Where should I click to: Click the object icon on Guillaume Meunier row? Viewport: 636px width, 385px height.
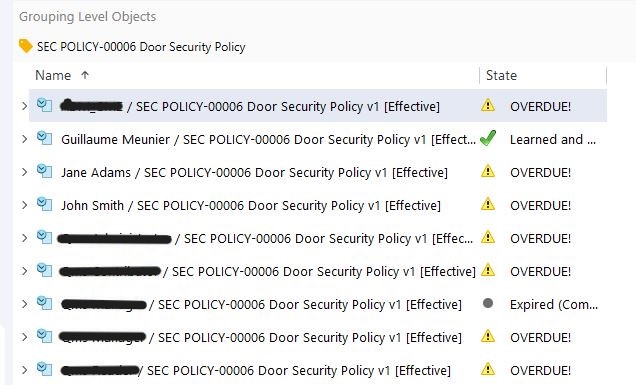44,138
